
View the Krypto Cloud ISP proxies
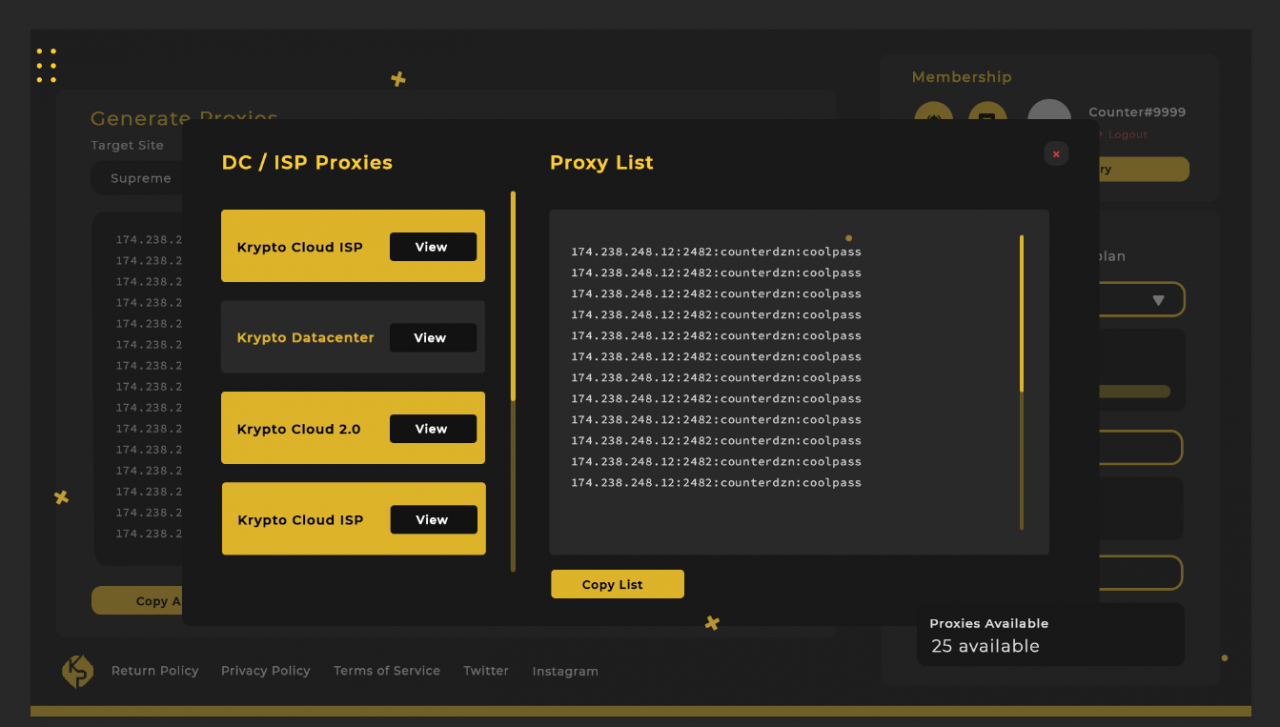433,246
